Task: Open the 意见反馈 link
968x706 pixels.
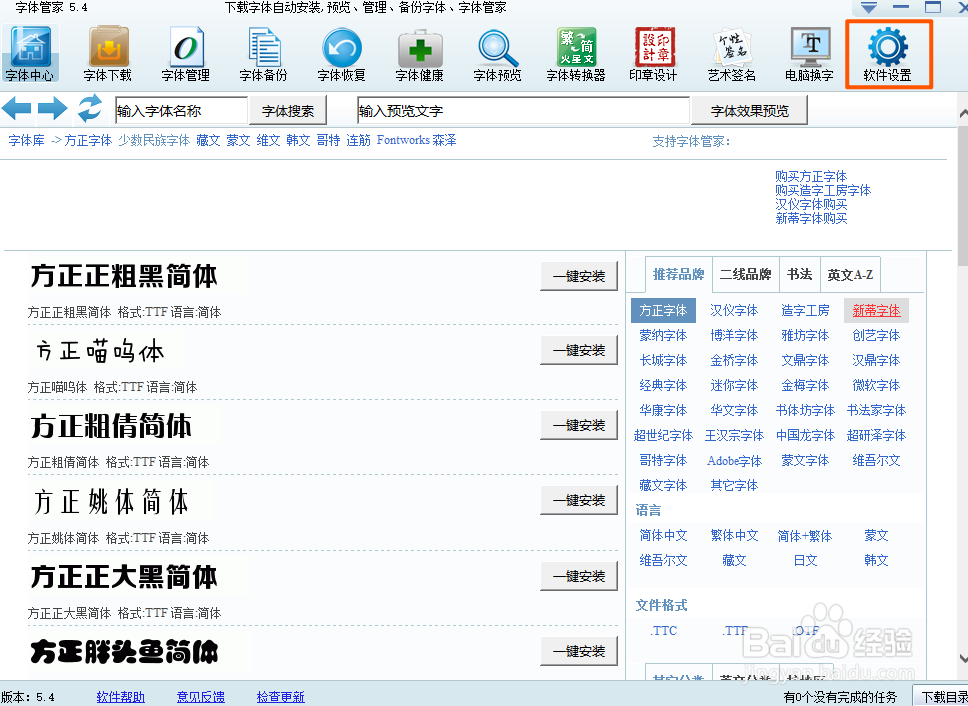Action: pyautogui.click(x=201, y=697)
